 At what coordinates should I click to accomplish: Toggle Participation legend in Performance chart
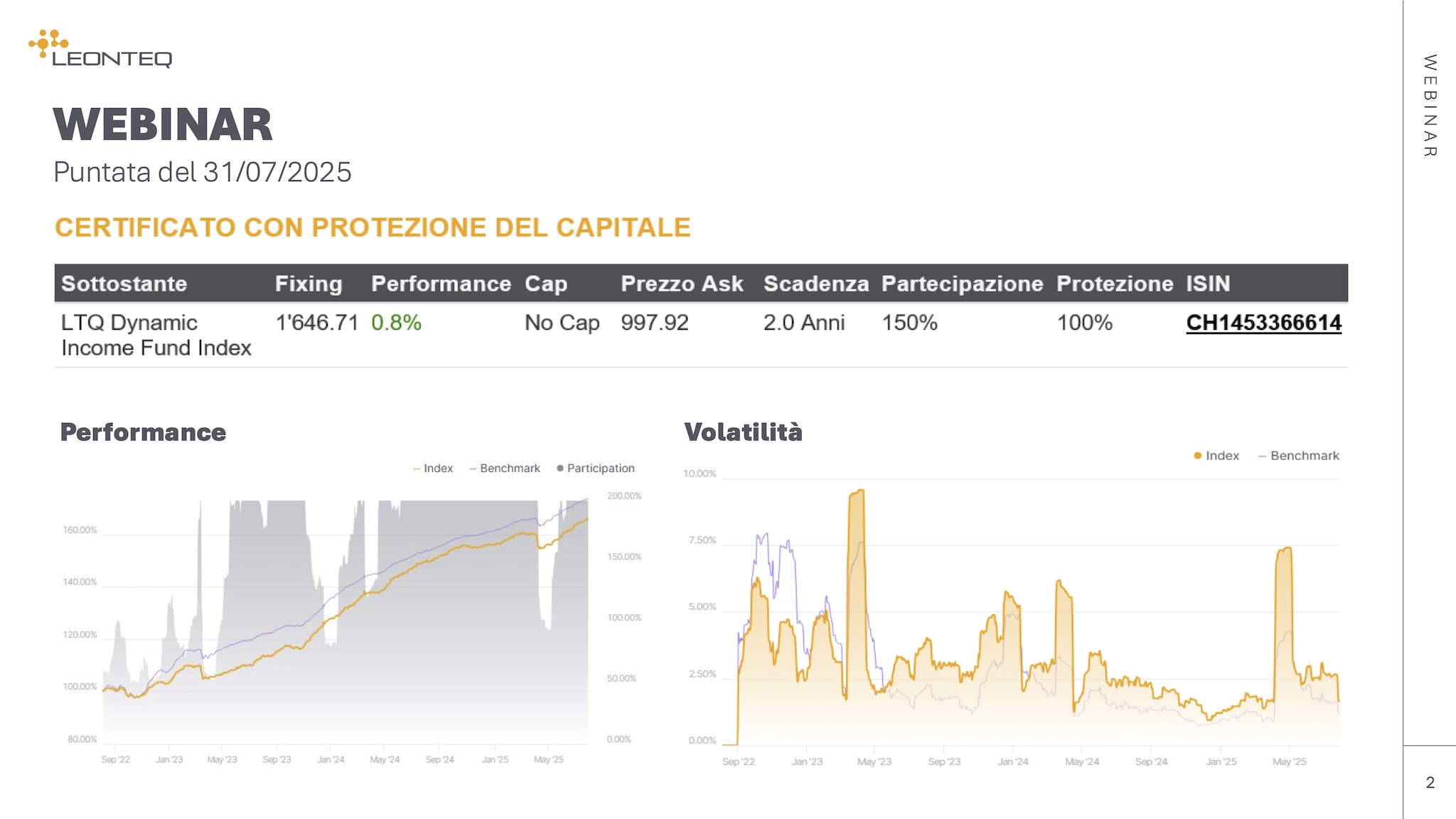click(595, 469)
